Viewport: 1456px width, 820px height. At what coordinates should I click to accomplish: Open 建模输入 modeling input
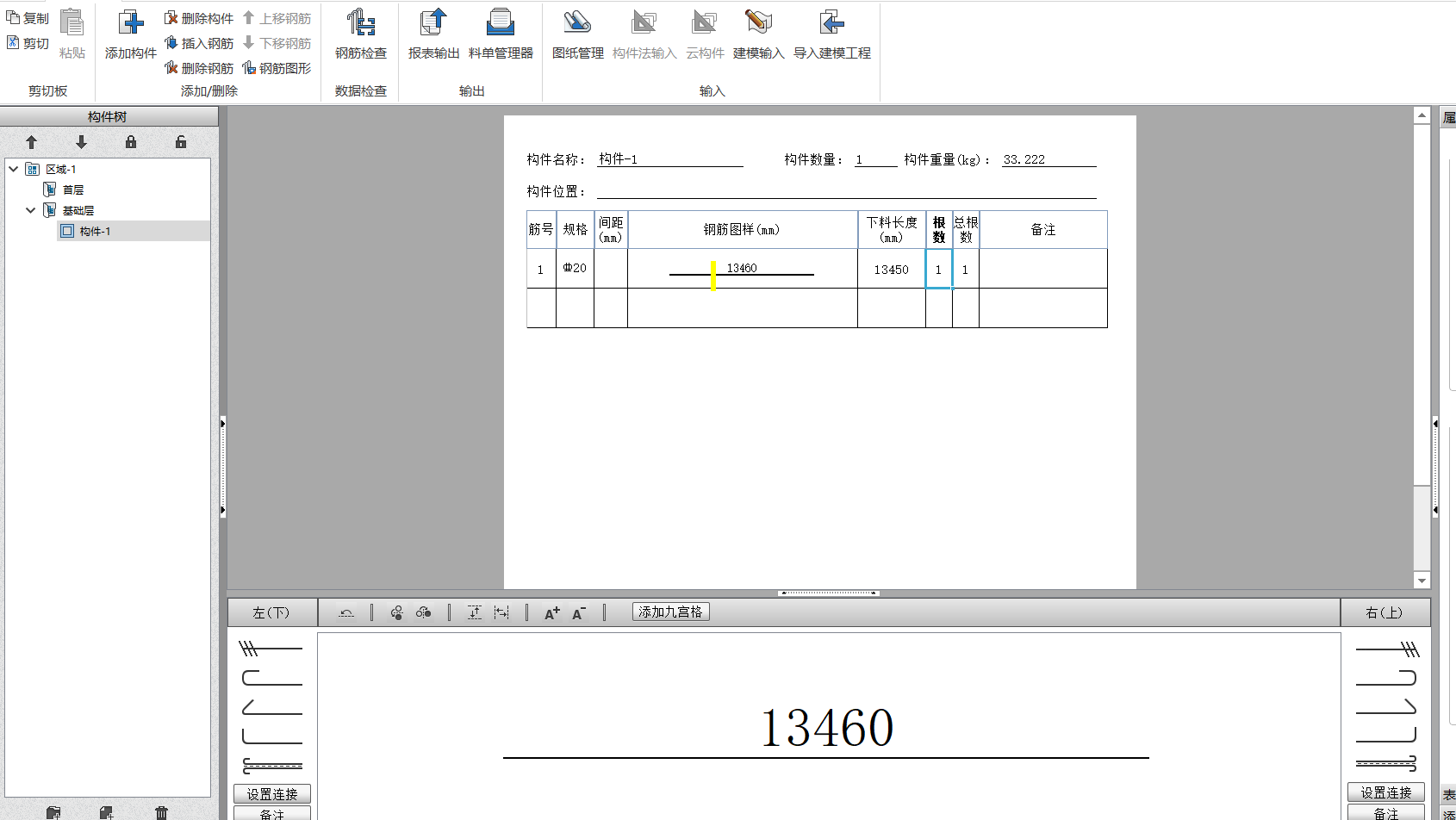tap(758, 34)
